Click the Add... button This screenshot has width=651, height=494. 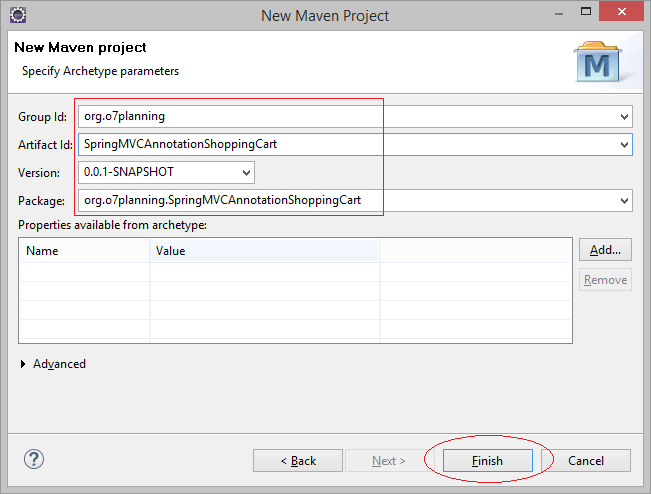[x=605, y=250]
